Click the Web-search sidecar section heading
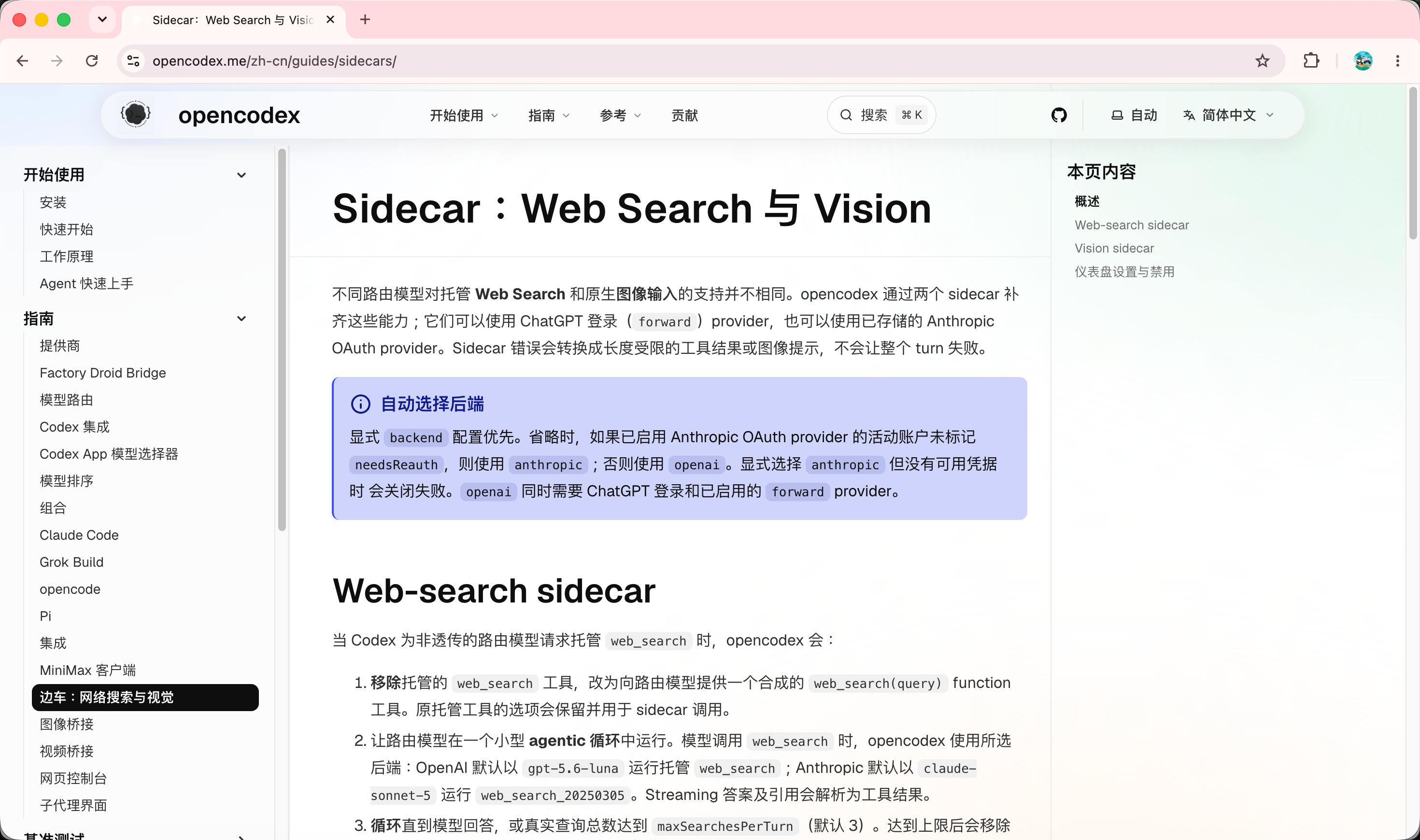1420x840 pixels. point(494,591)
